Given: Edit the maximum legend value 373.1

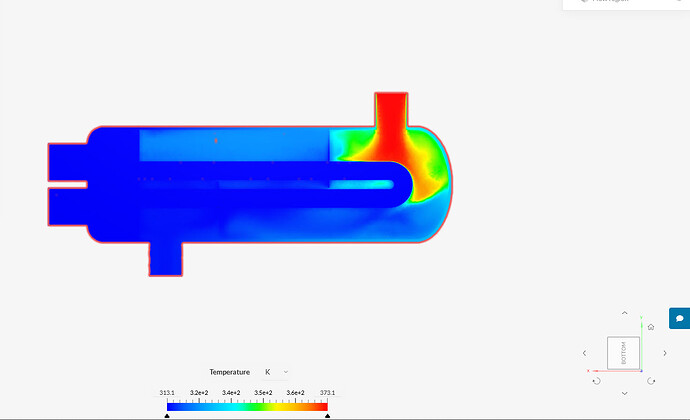Looking at the screenshot, I should pyautogui.click(x=327, y=393).
